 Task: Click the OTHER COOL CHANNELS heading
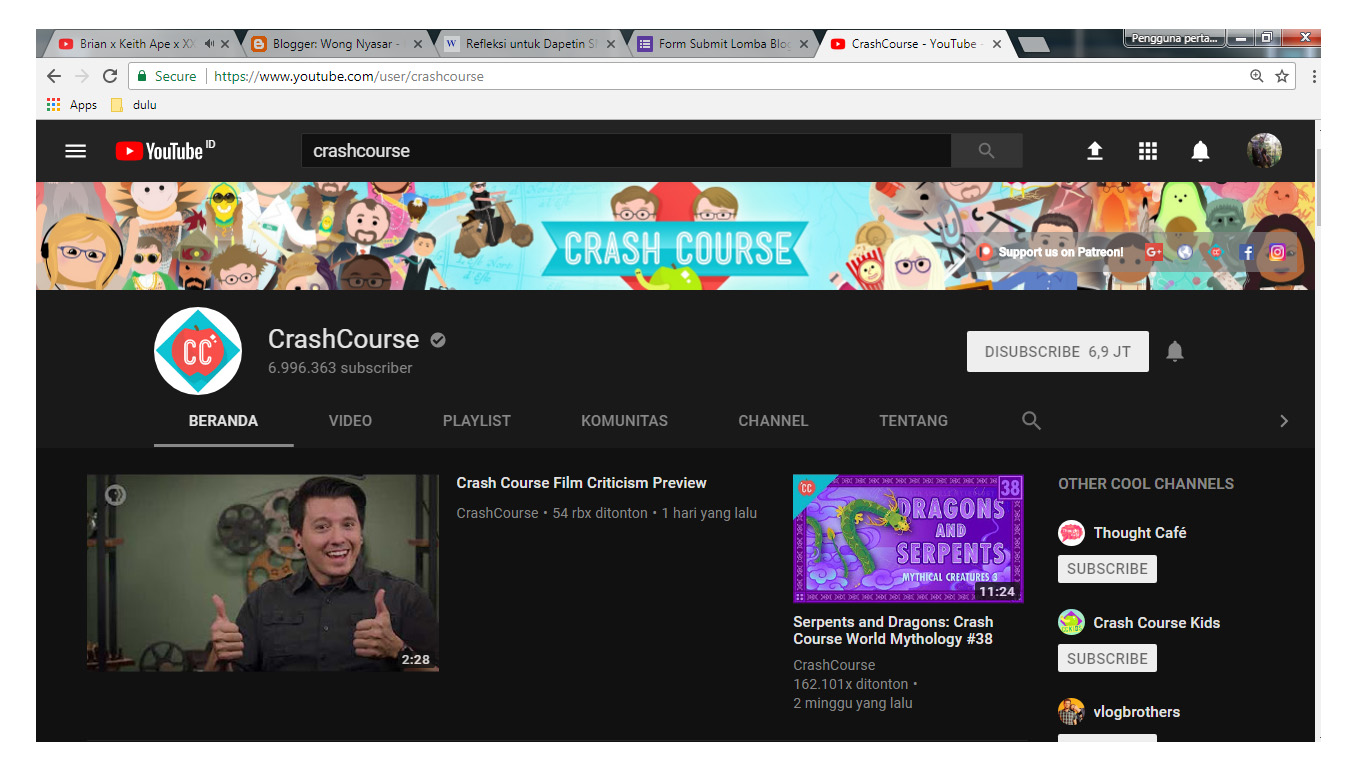point(1146,484)
